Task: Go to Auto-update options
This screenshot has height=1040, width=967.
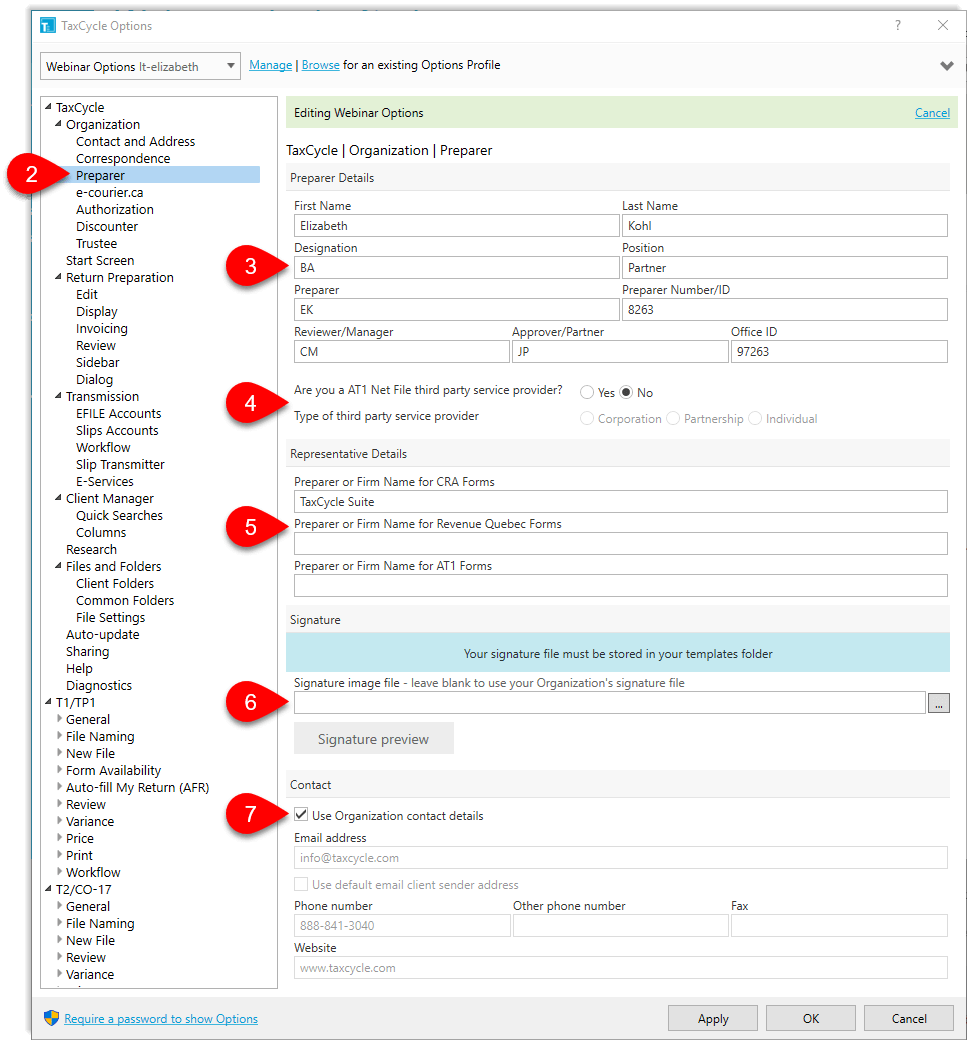Action: pos(103,634)
